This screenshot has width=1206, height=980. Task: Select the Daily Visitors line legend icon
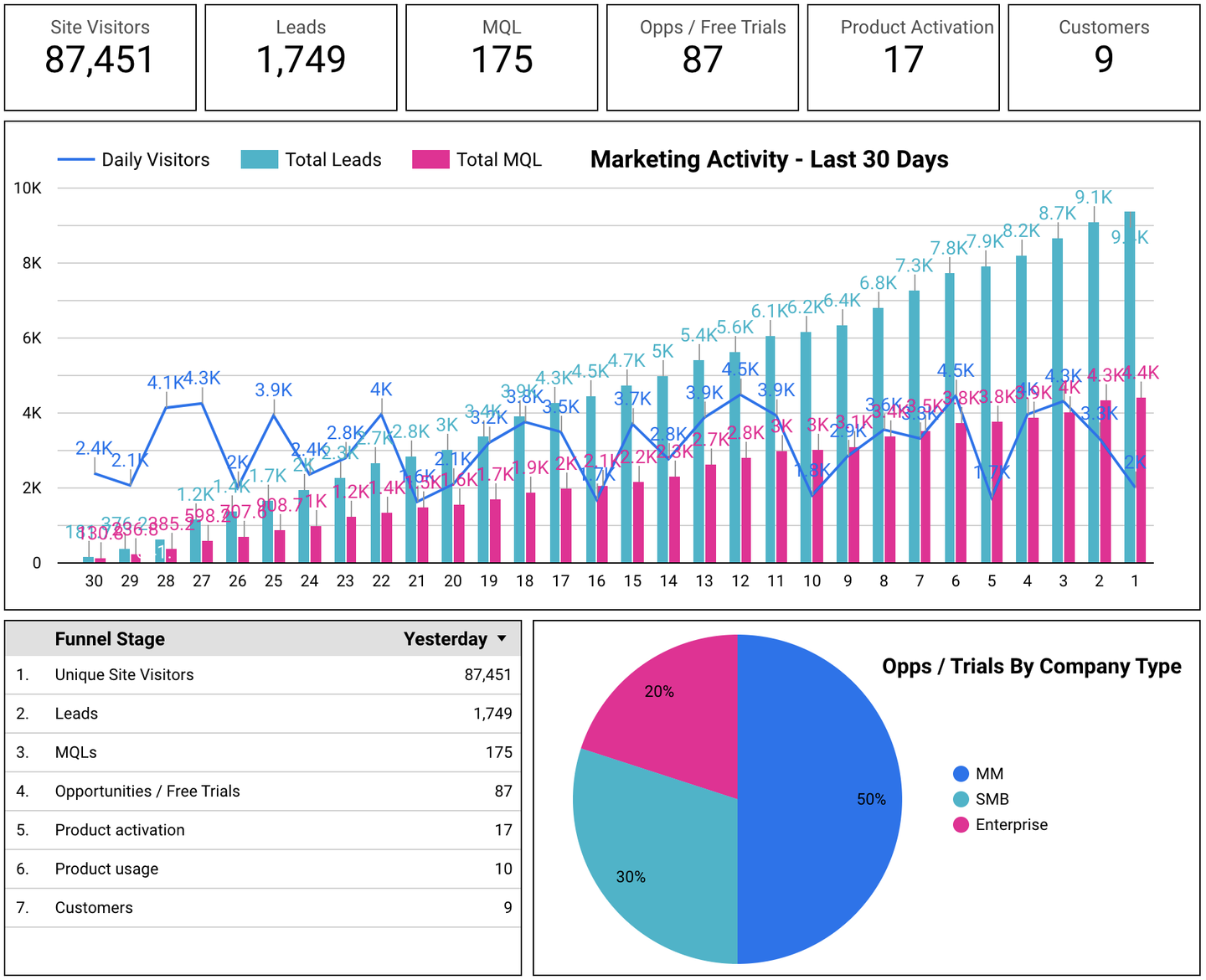click(77, 159)
